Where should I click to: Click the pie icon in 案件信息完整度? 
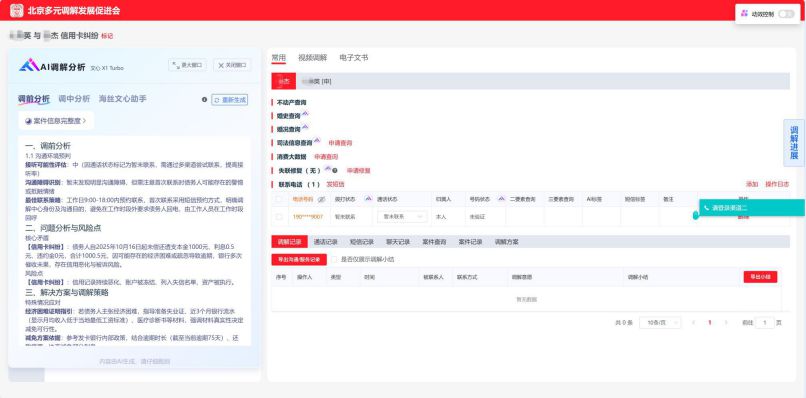[28, 121]
